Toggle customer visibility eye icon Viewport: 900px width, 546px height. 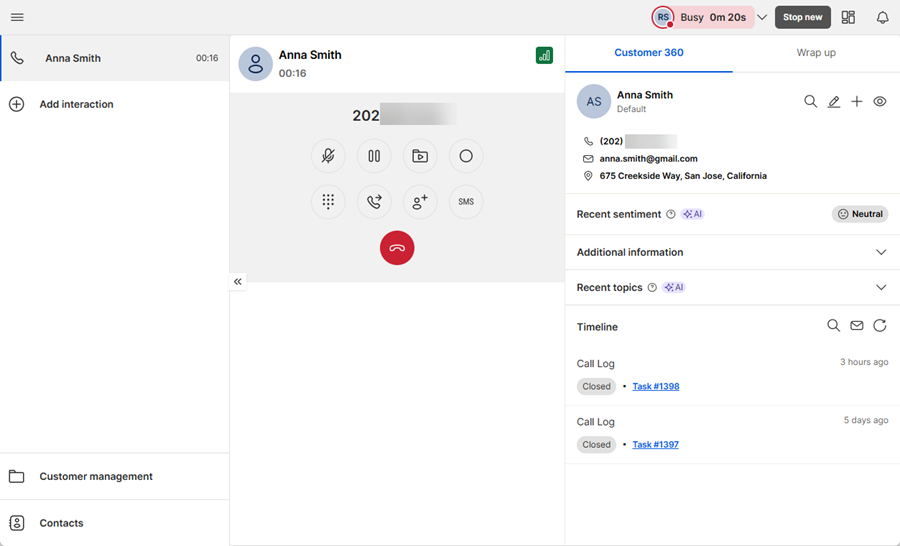(880, 102)
